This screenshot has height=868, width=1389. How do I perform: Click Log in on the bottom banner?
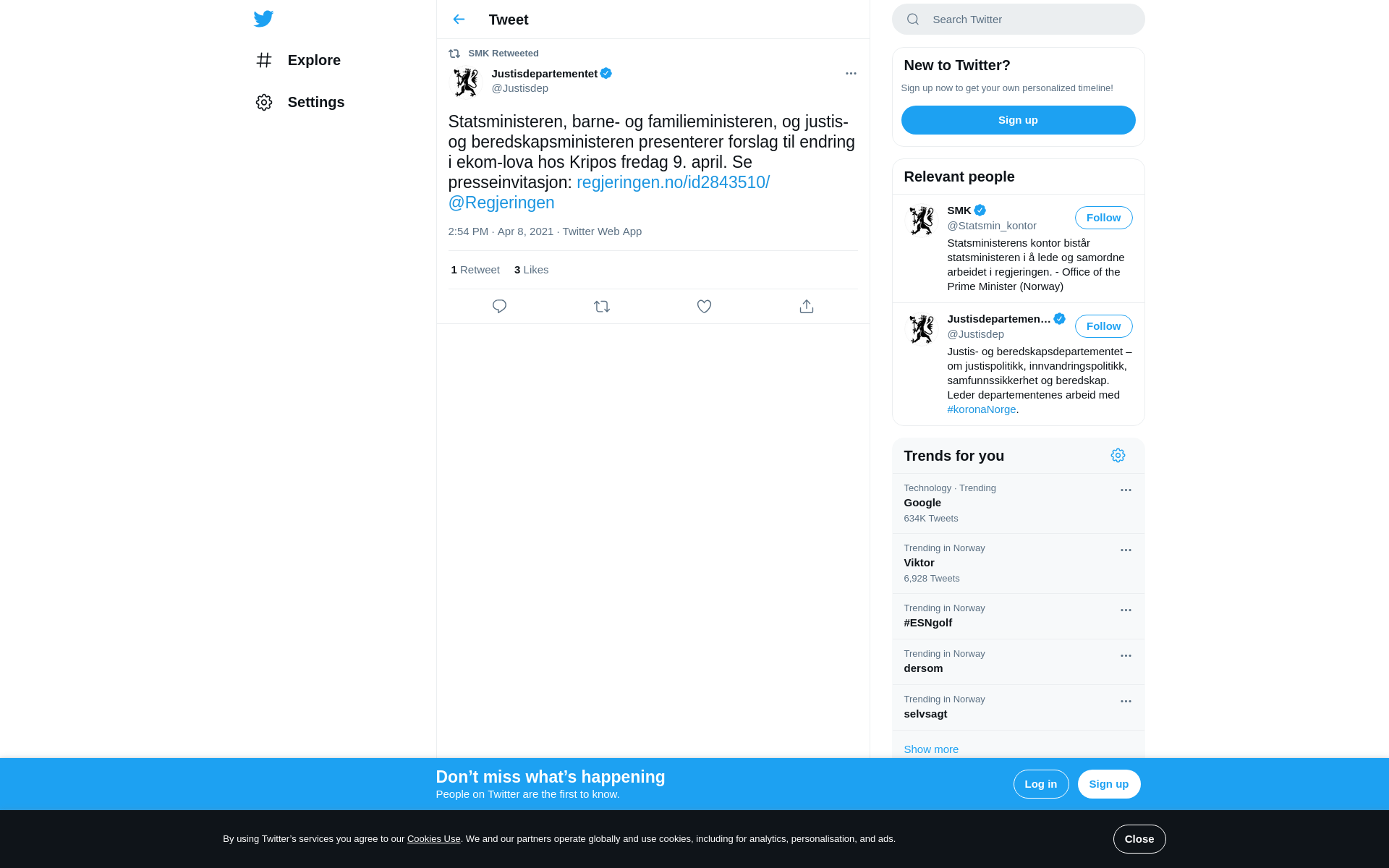click(x=1041, y=784)
